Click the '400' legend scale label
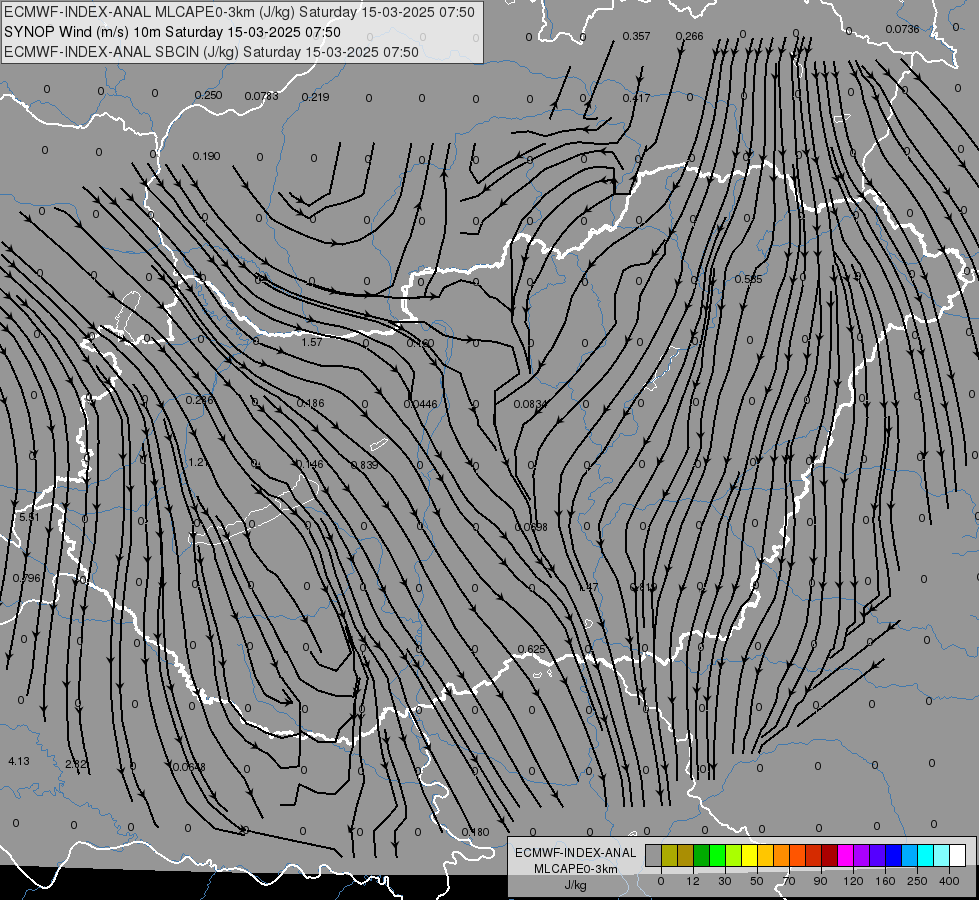Screen dimensions: 979x900 click(949, 881)
